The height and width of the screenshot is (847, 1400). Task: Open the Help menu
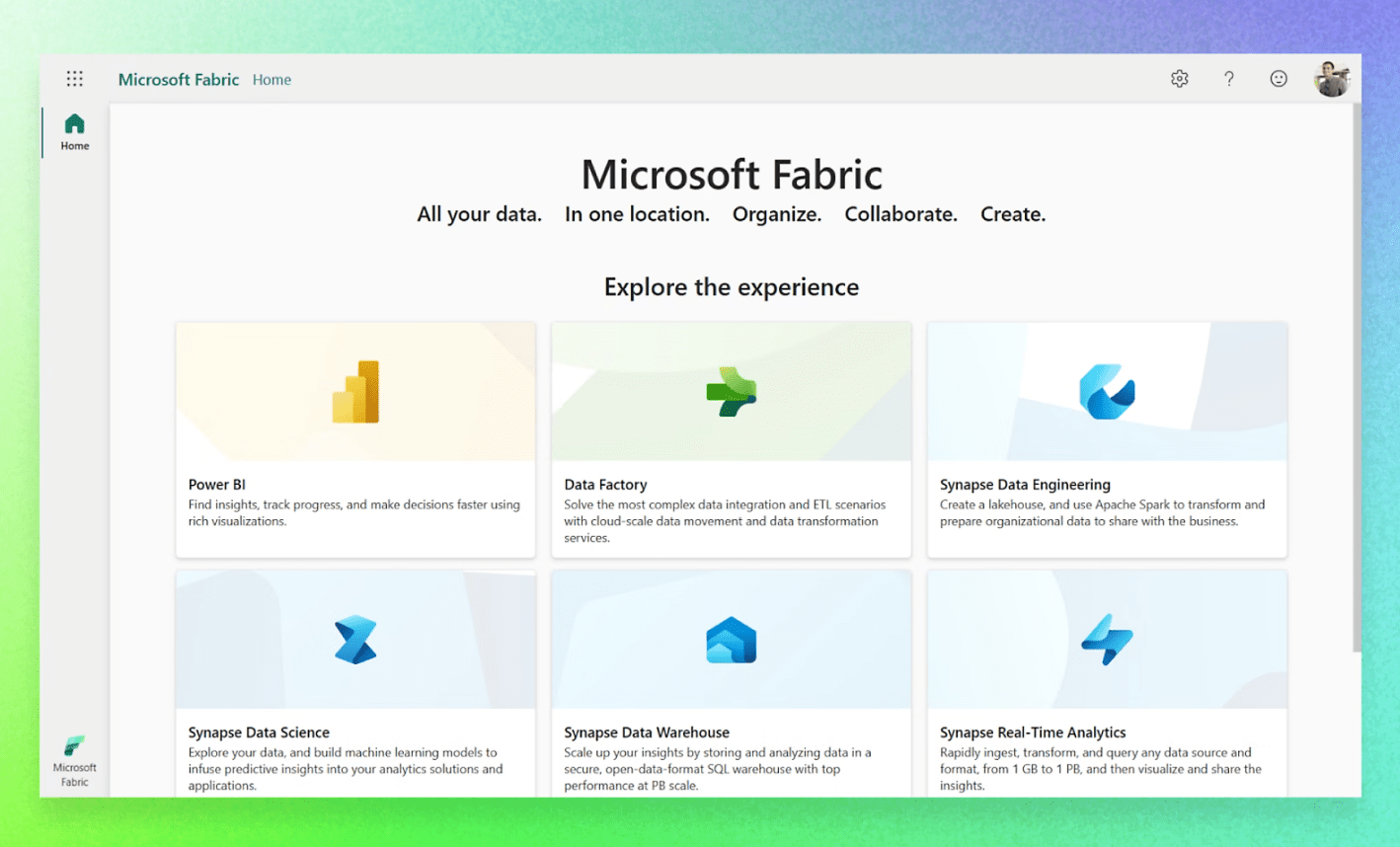click(1228, 79)
